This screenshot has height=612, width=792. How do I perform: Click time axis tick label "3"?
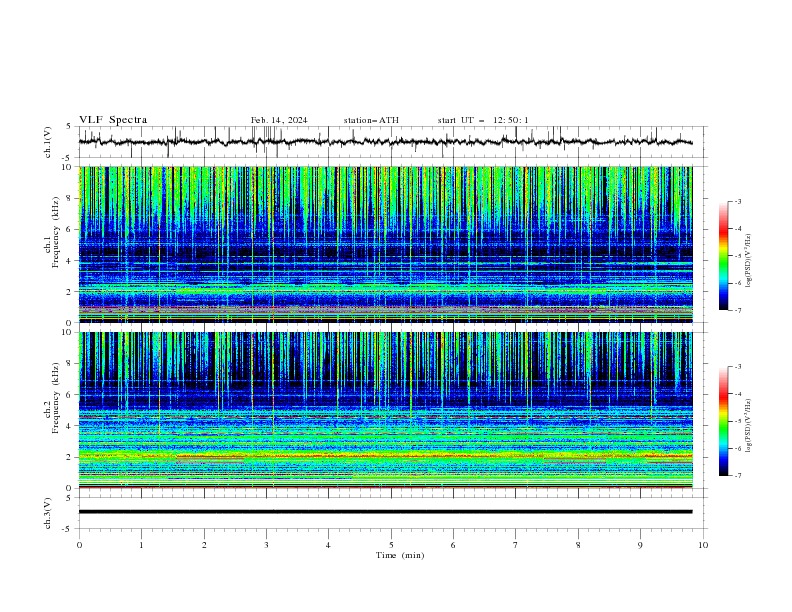pos(266,545)
